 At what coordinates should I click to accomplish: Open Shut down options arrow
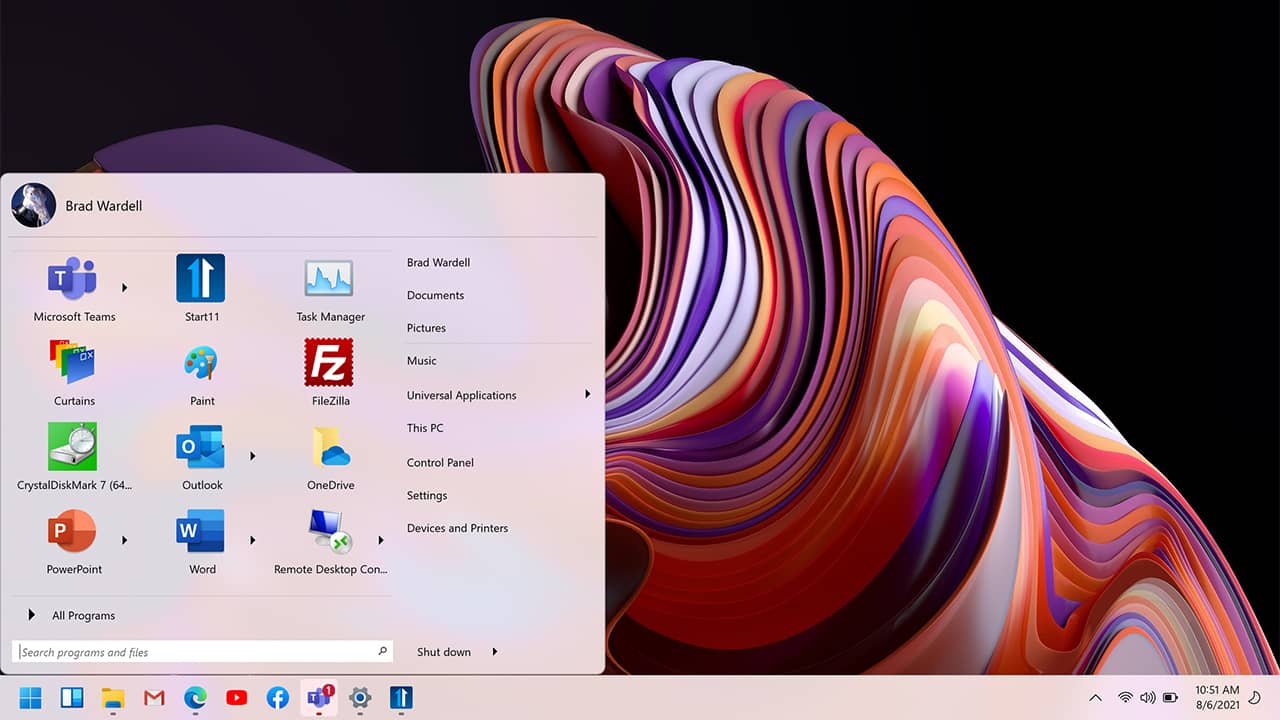point(495,652)
